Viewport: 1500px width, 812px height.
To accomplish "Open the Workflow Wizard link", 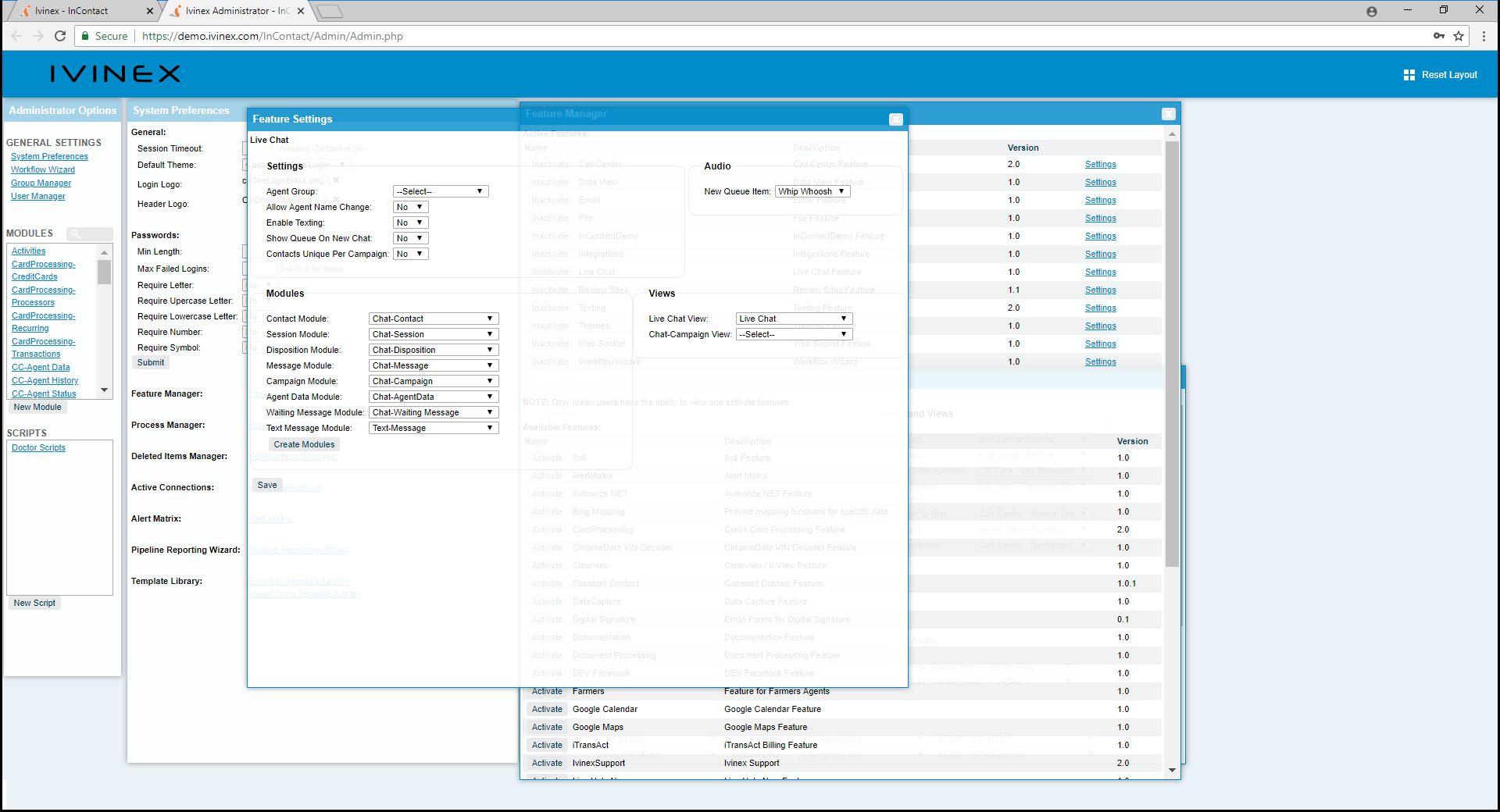I will 43,169.
